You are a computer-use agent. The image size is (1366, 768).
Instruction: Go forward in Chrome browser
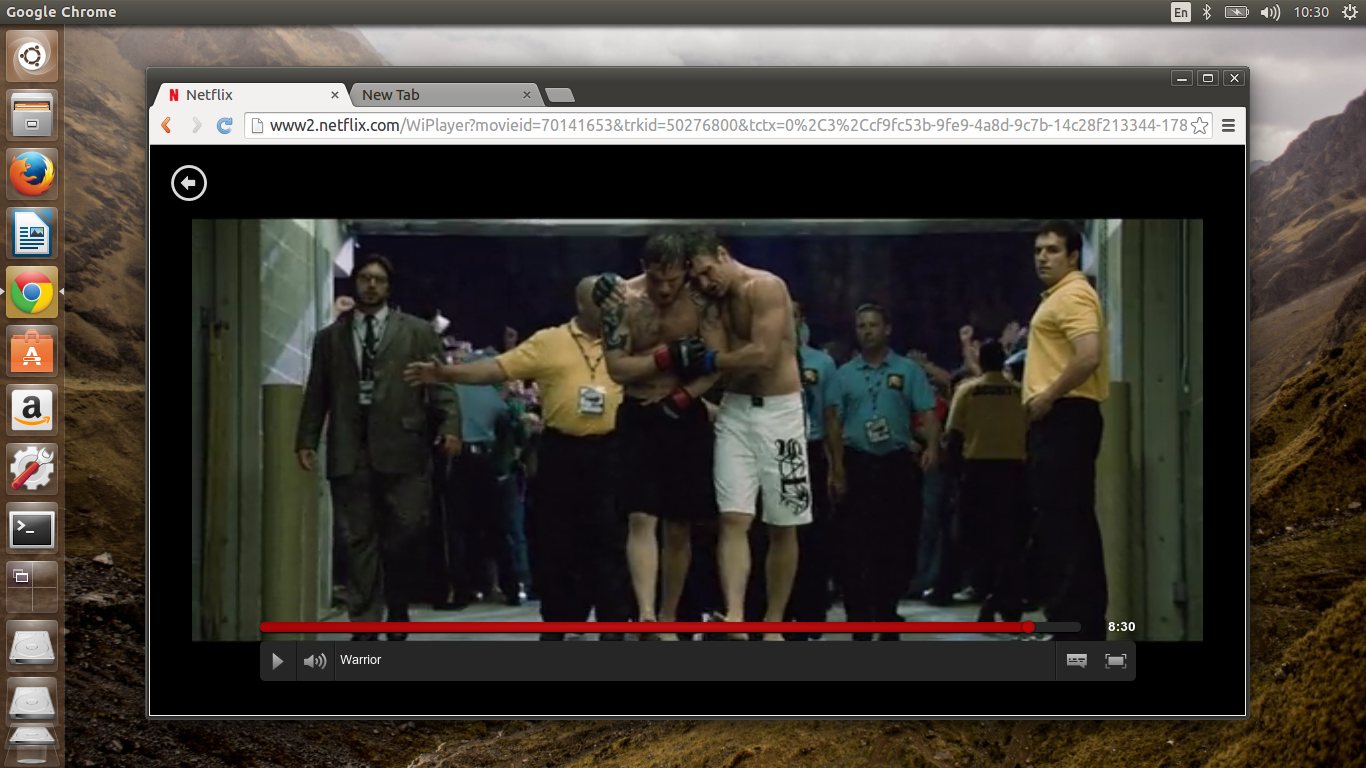pos(196,125)
